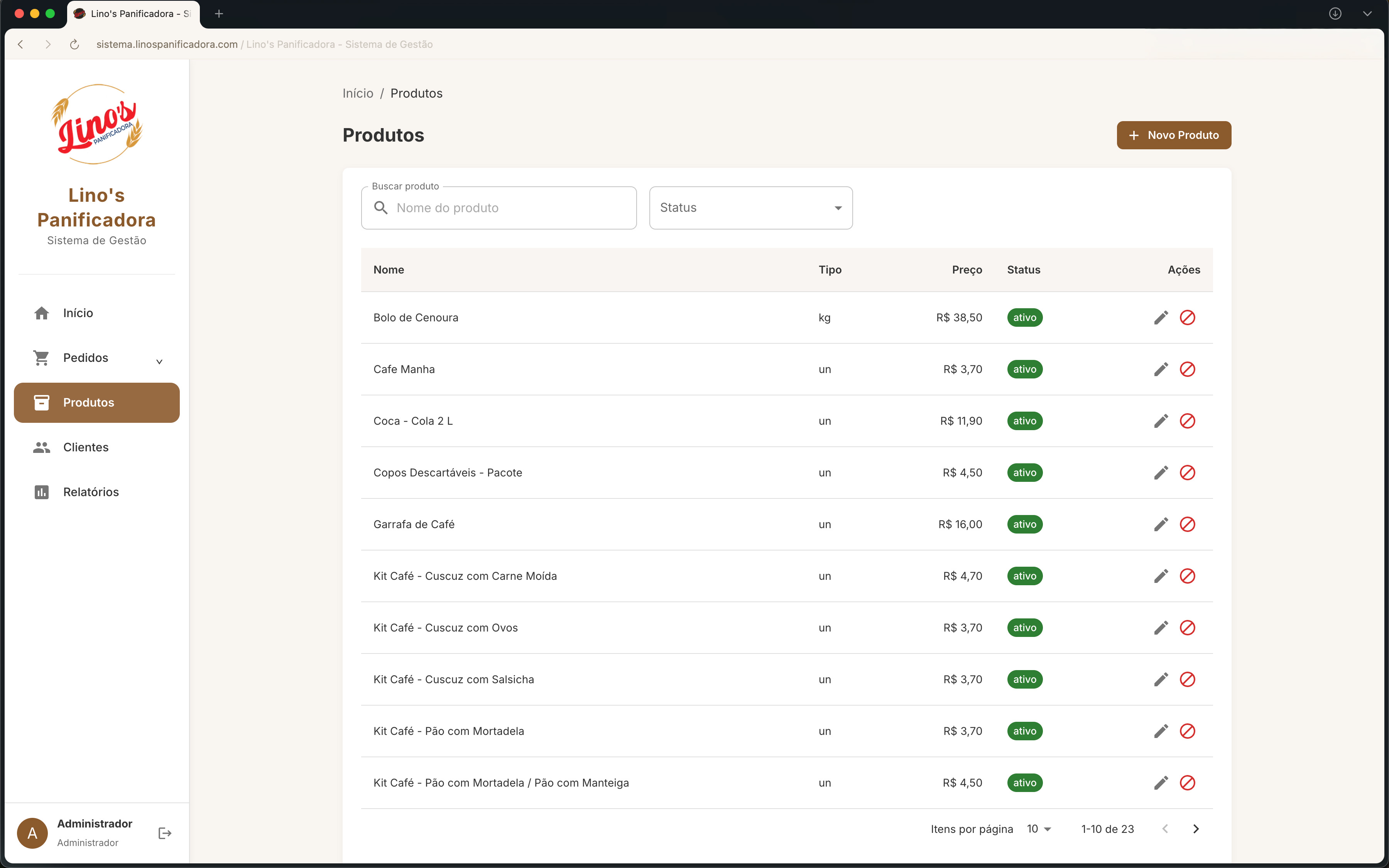Click the 1-10 de 23 pagination text
The image size is (1389, 868).
1107,829
